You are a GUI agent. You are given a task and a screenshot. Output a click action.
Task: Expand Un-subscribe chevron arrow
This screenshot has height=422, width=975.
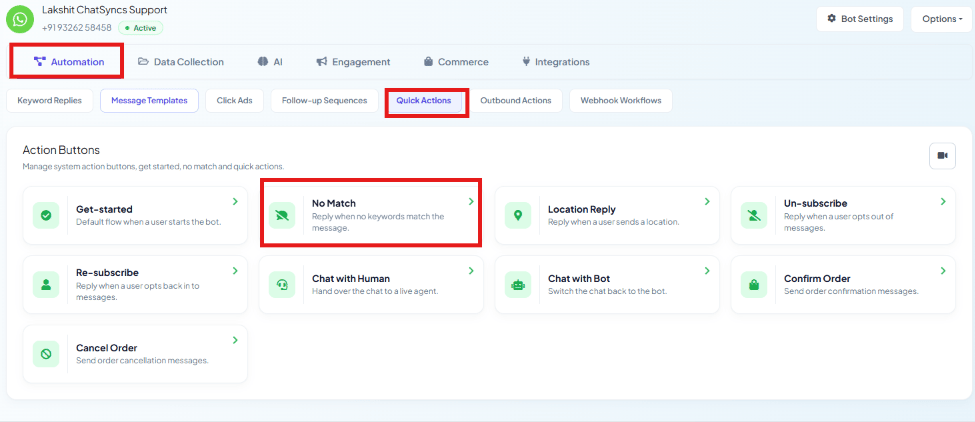(x=943, y=201)
